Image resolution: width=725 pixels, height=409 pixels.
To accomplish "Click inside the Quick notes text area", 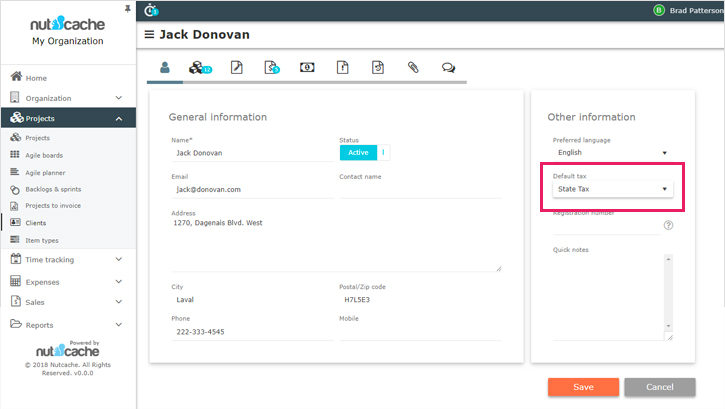I will 612,296.
